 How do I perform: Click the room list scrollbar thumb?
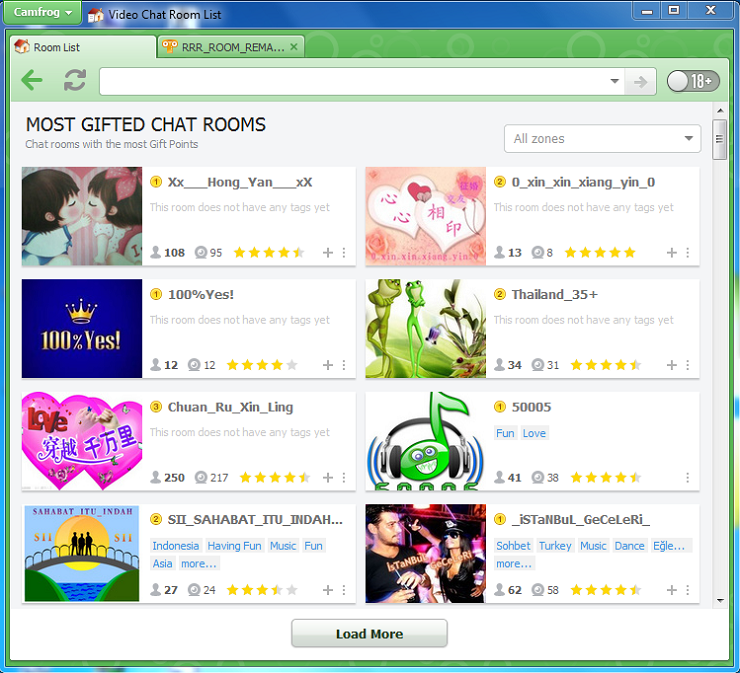click(720, 140)
